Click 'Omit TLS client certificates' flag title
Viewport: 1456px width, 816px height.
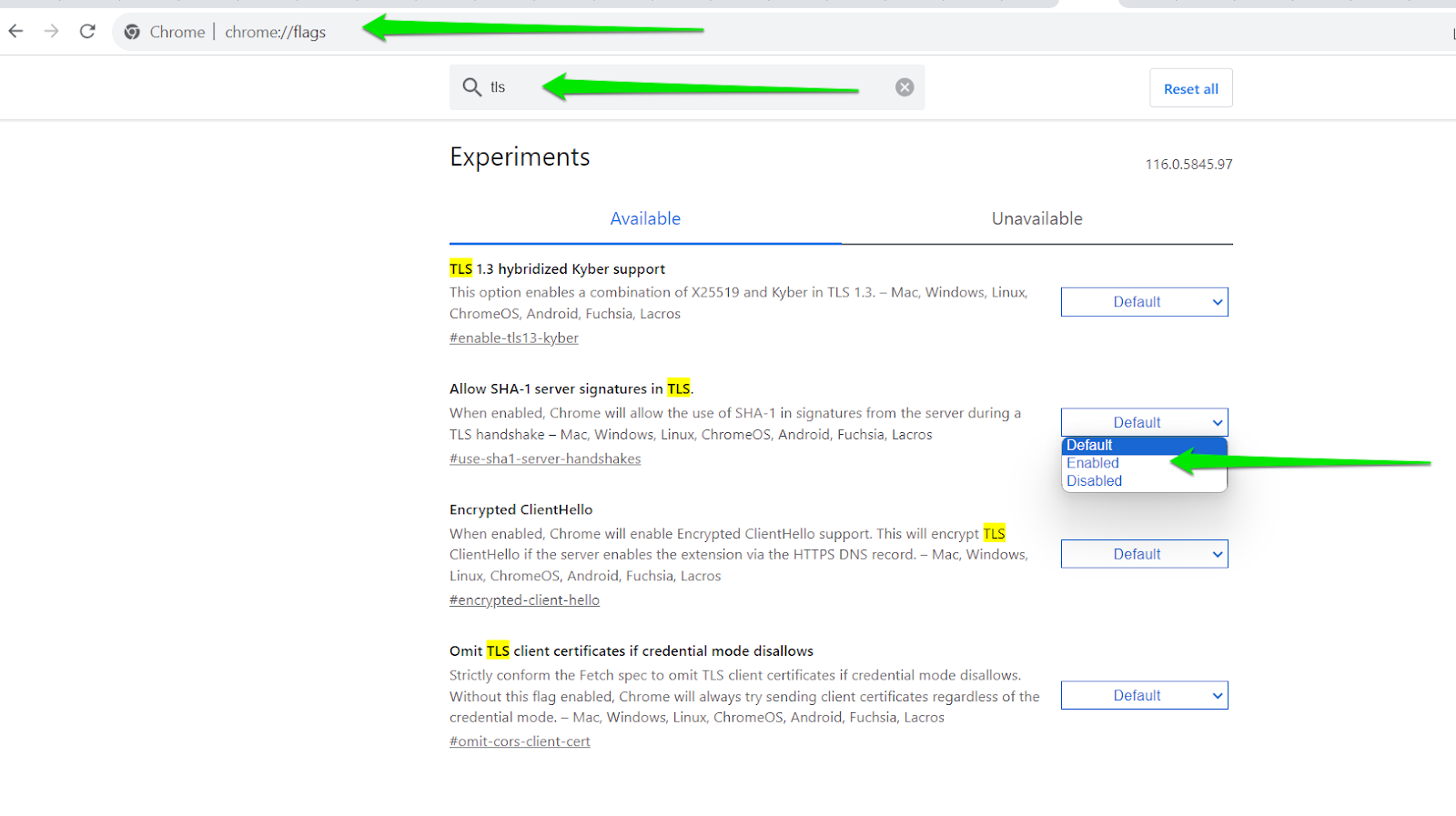click(x=632, y=651)
